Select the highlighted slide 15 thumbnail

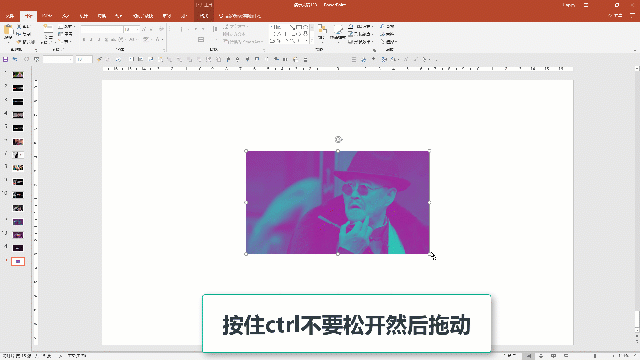18,261
